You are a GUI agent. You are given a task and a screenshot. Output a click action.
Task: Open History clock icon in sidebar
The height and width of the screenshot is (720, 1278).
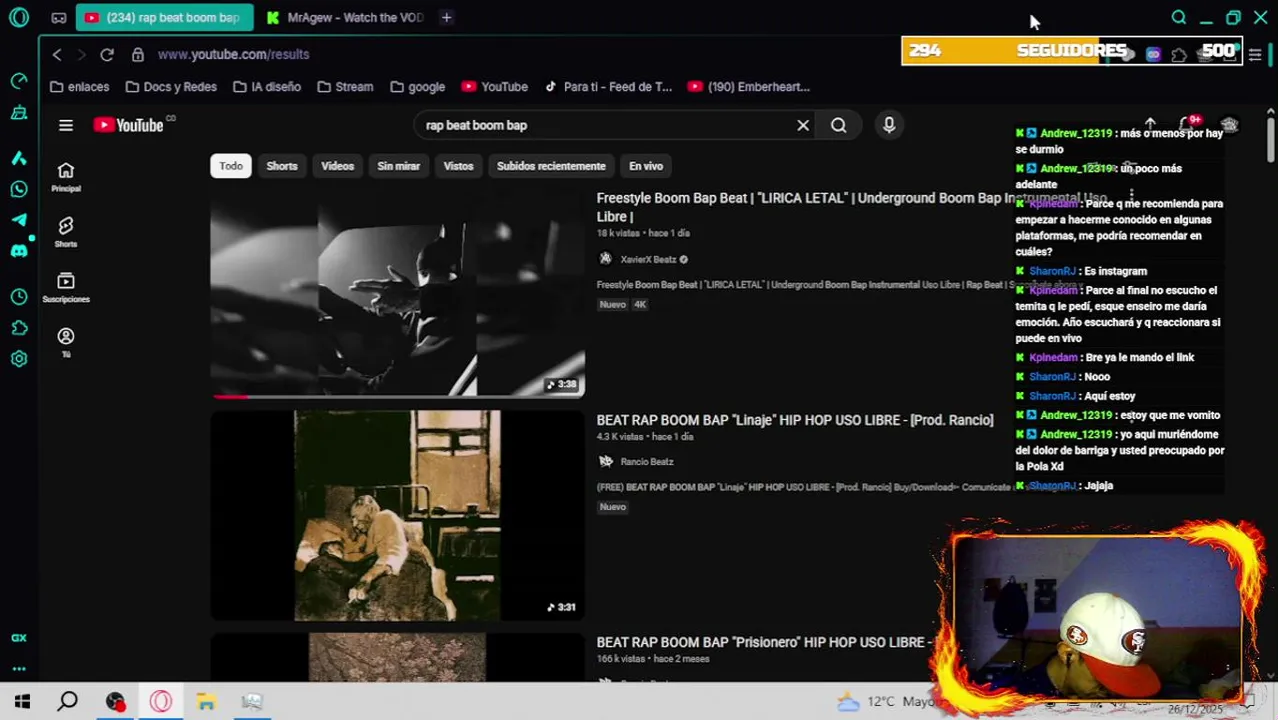point(19,297)
